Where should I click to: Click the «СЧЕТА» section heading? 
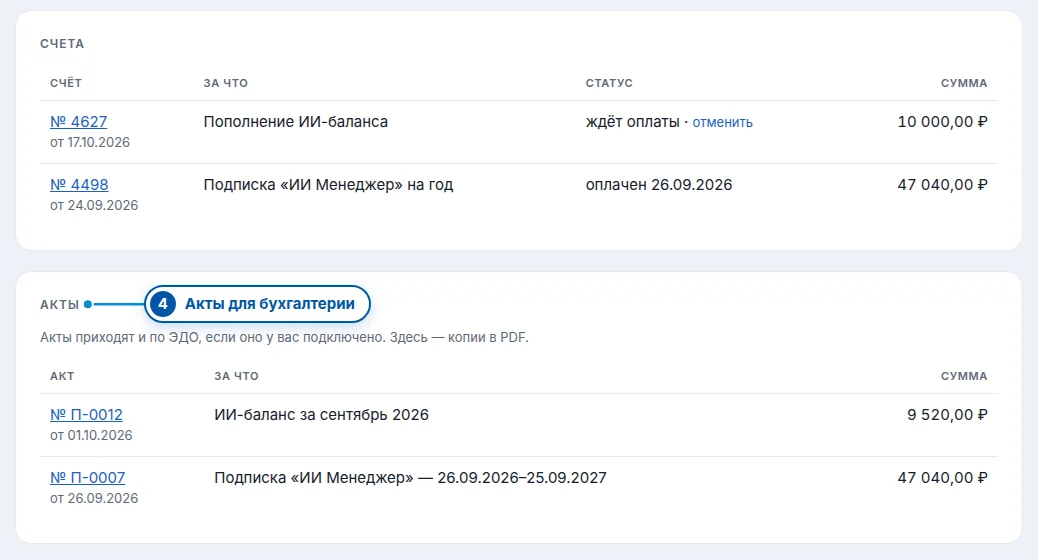(62, 44)
